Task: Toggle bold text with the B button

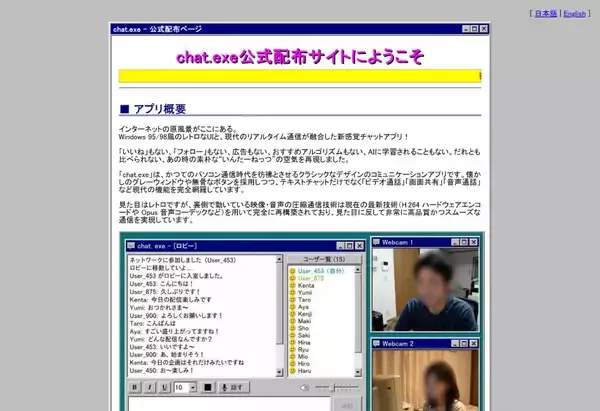Action: 135,387
